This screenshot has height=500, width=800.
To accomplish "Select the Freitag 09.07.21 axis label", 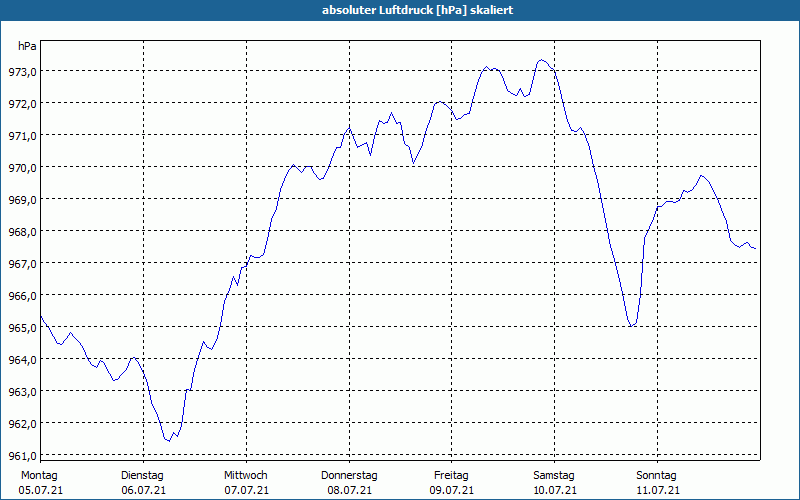I will pyautogui.click(x=452, y=483).
